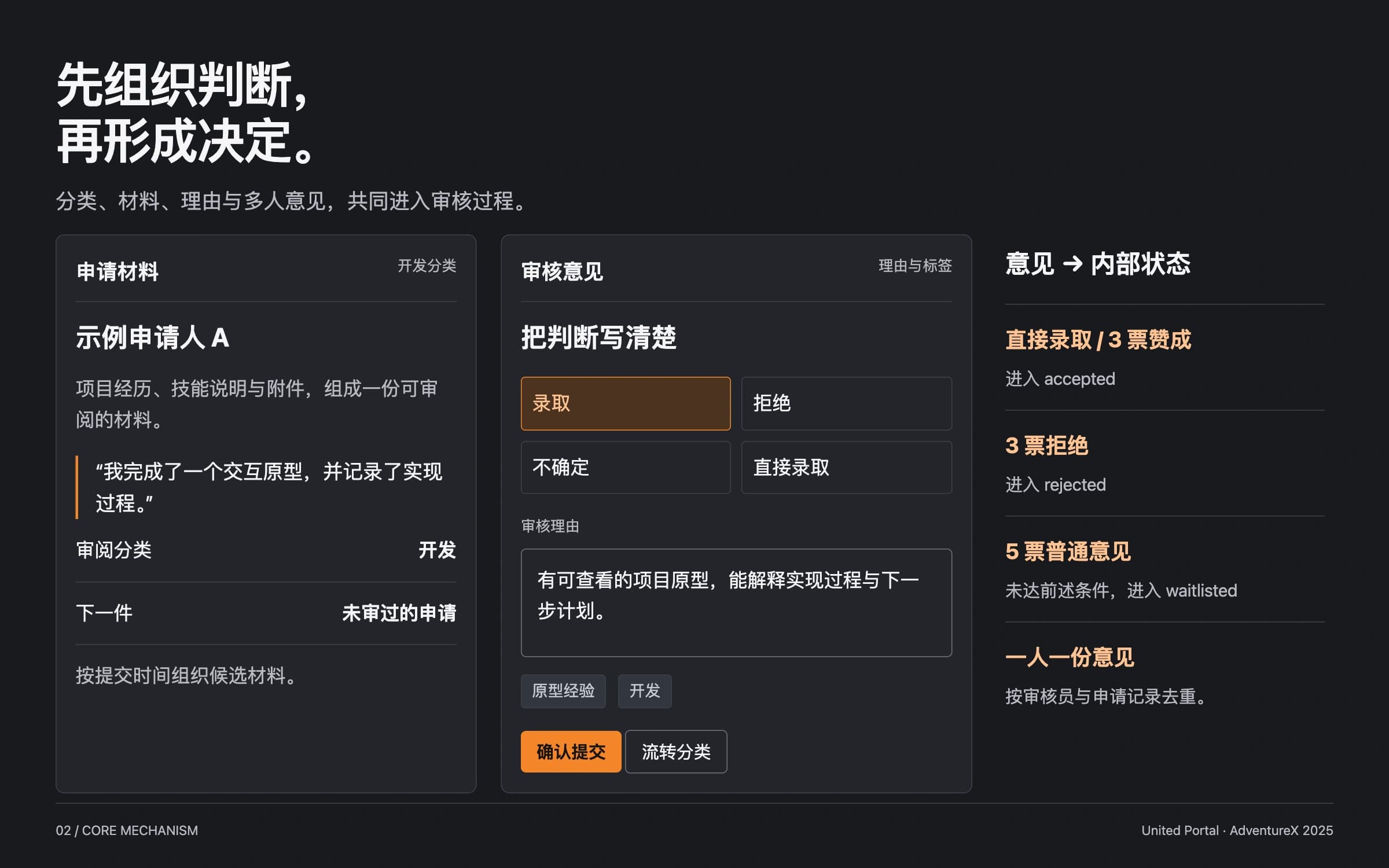Screen dimensions: 1389x868
Task: Click the 开发分类 label in 申请材料 header
Action: pos(427,266)
